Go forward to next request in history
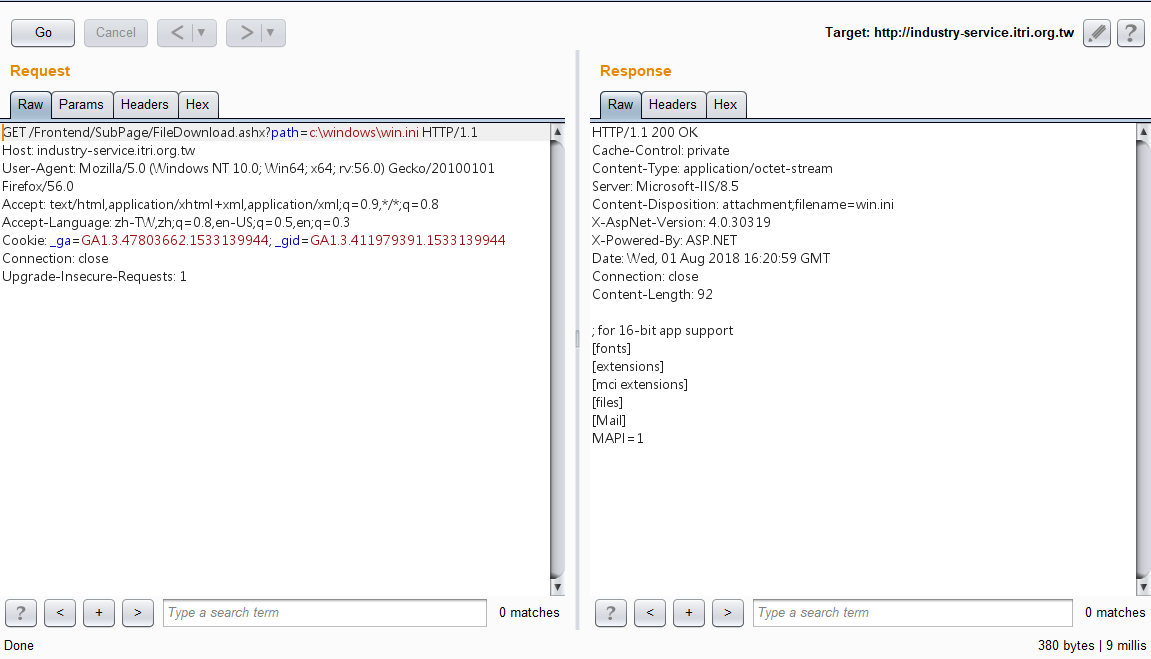This screenshot has width=1151, height=659. tap(246, 32)
